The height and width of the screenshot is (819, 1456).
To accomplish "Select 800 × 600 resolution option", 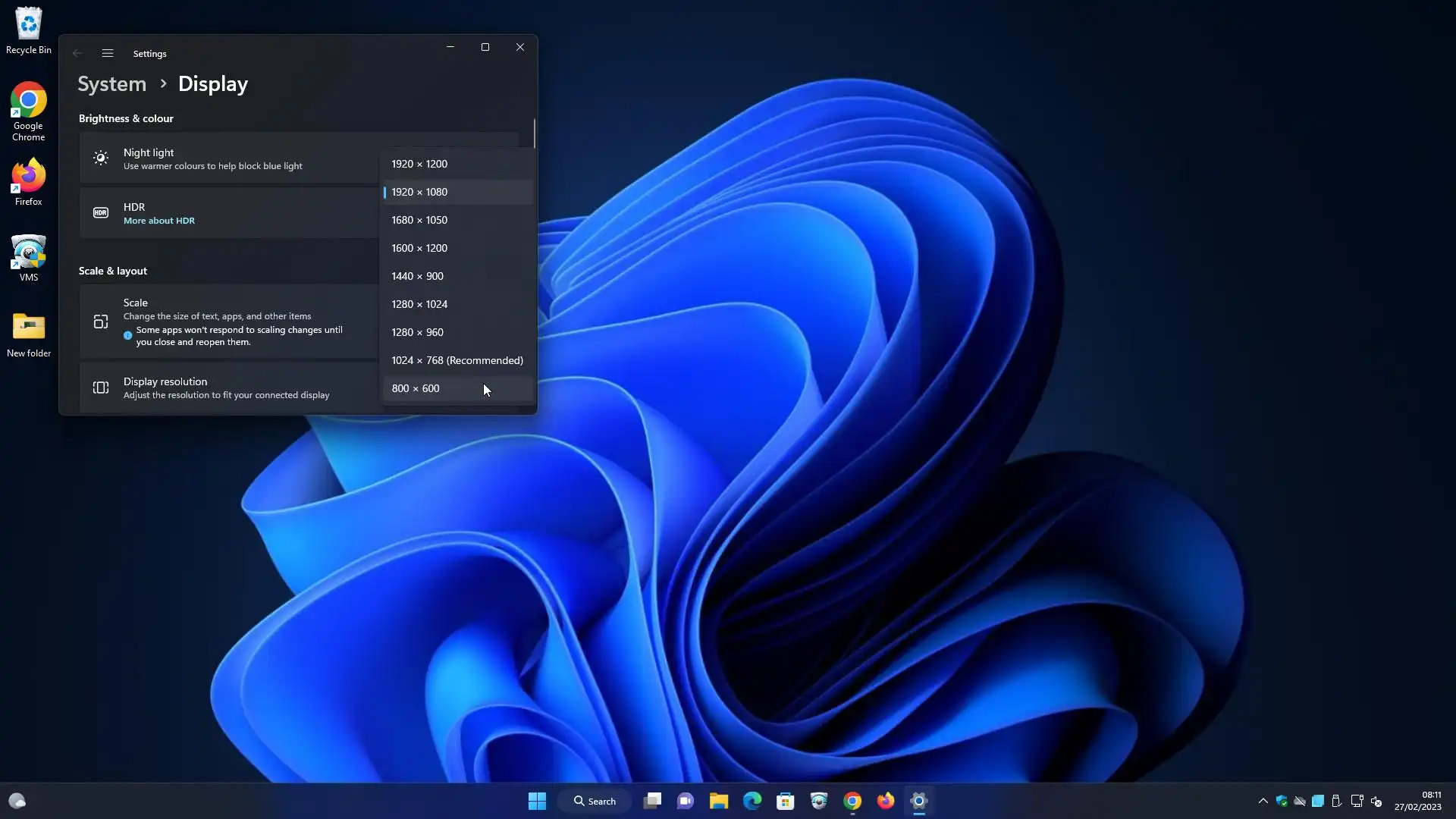I will pos(416,389).
